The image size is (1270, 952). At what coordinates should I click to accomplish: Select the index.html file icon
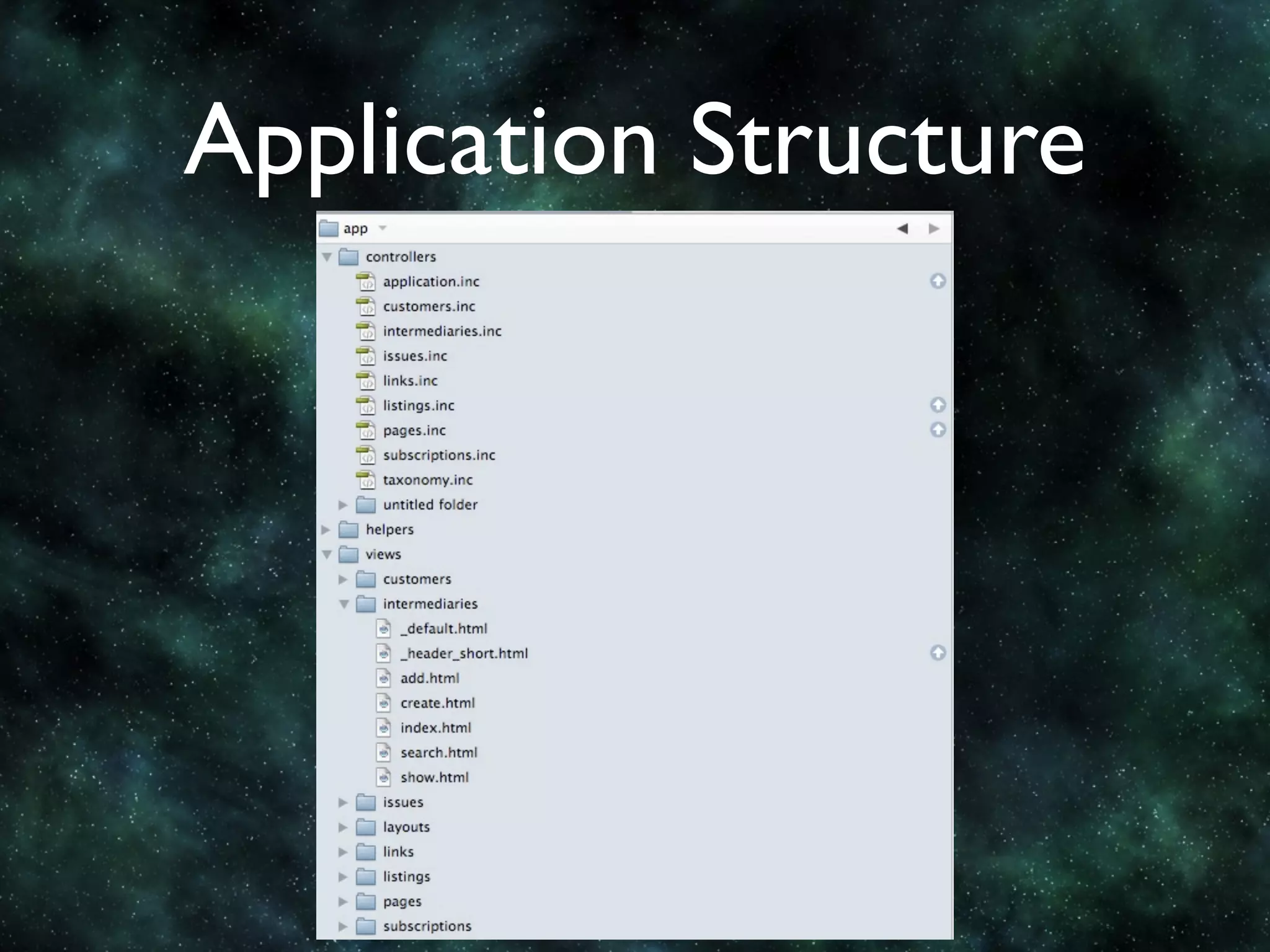[x=384, y=728]
